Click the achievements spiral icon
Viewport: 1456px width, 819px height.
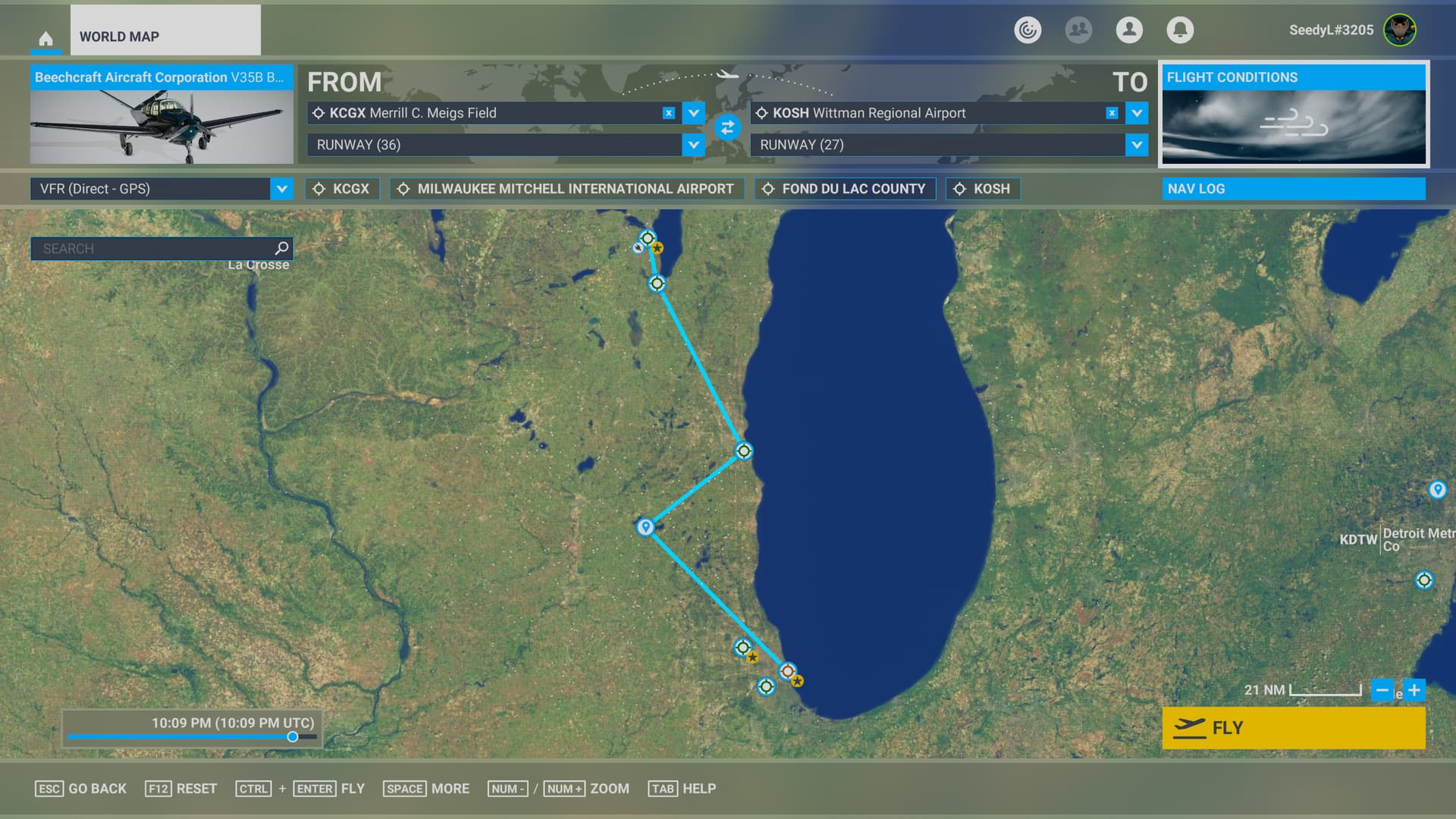coord(1028,30)
